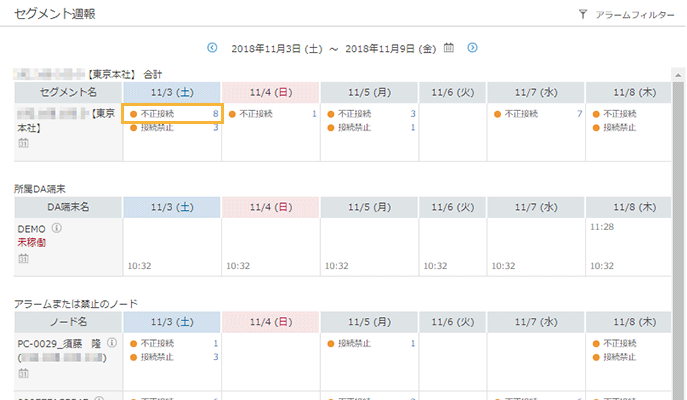687x400 pixels.
Task: Click calendar icon under 東京本社 segment name
Action: [23, 144]
